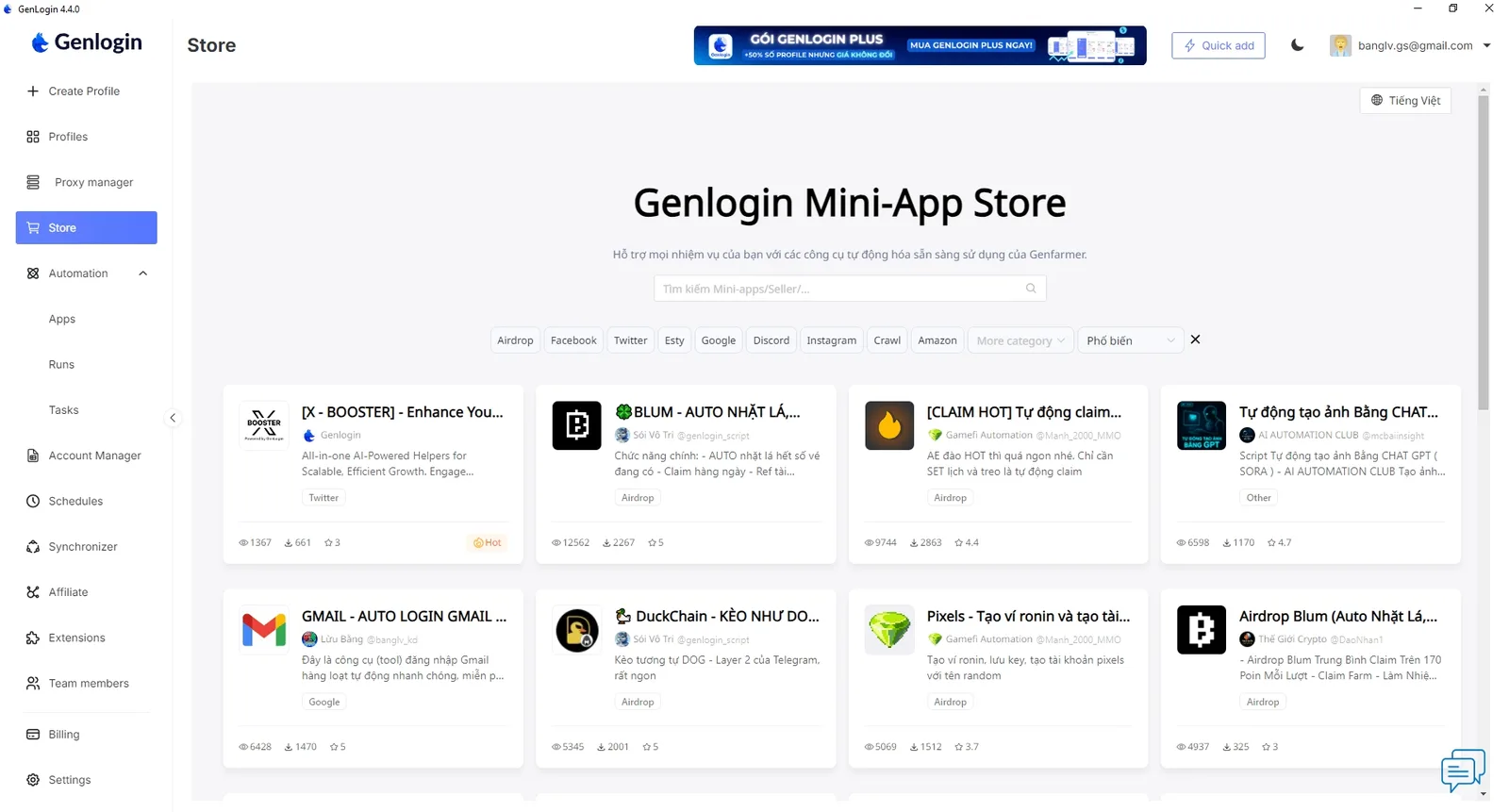1509x812 pixels.
Task: Open GMAIL - AUTO LOGIN app icon
Action: pyautogui.click(x=264, y=630)
